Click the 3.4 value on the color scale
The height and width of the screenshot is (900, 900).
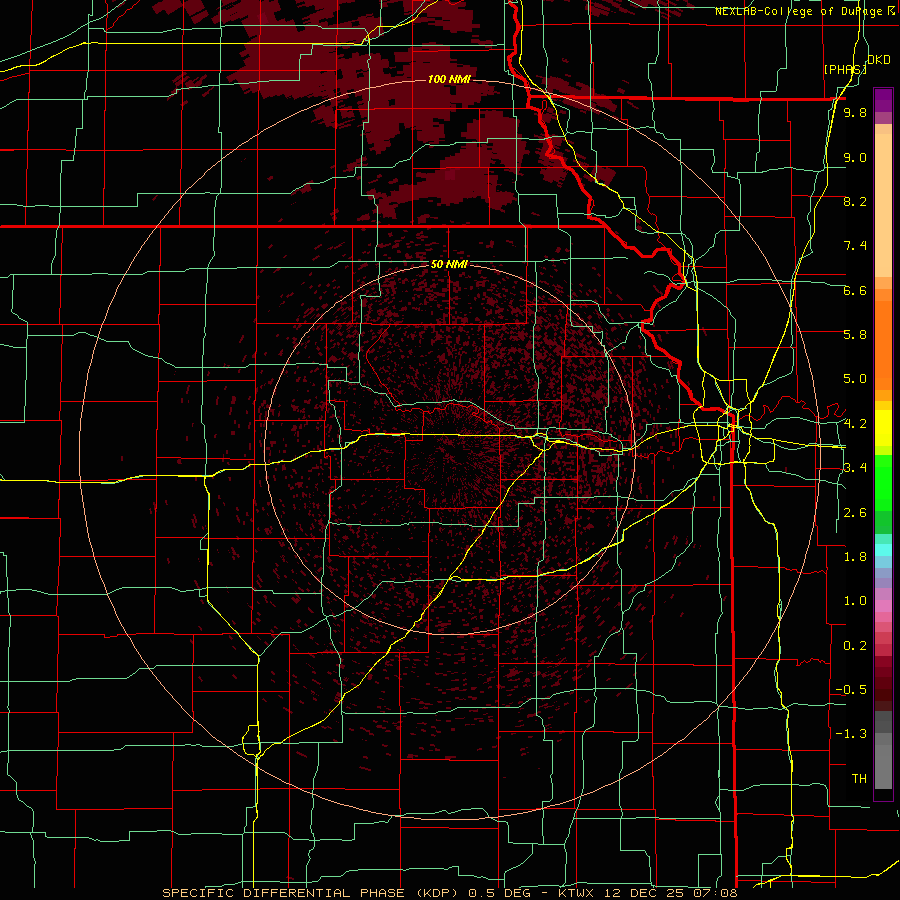(855, 468)
